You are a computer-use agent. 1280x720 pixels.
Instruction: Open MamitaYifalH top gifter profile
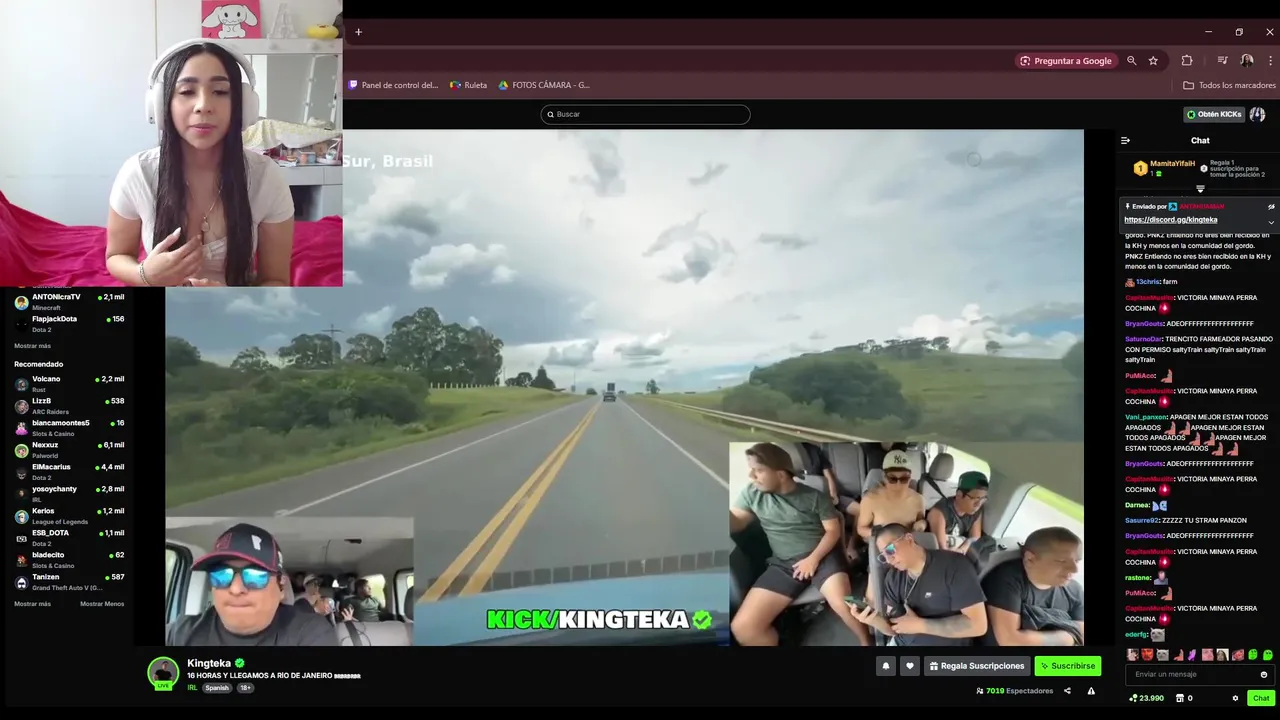1172,163
